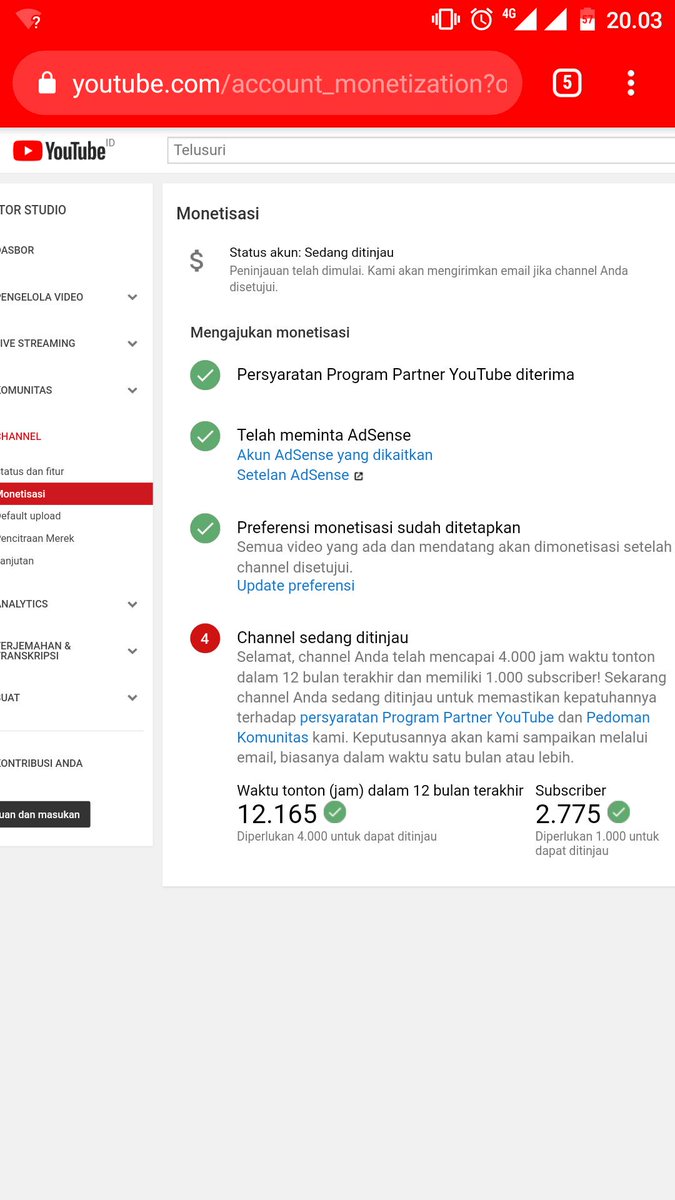
Task: Select Default upload in sidebar
Action: 30,516
